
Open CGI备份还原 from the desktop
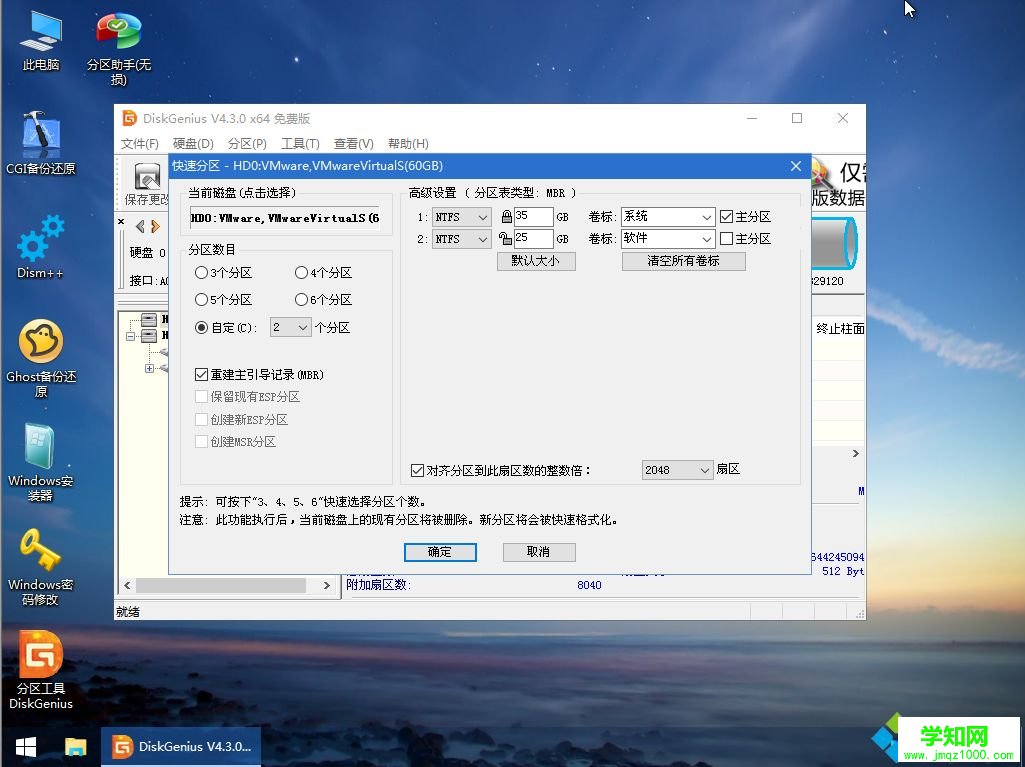click(41, 140)
